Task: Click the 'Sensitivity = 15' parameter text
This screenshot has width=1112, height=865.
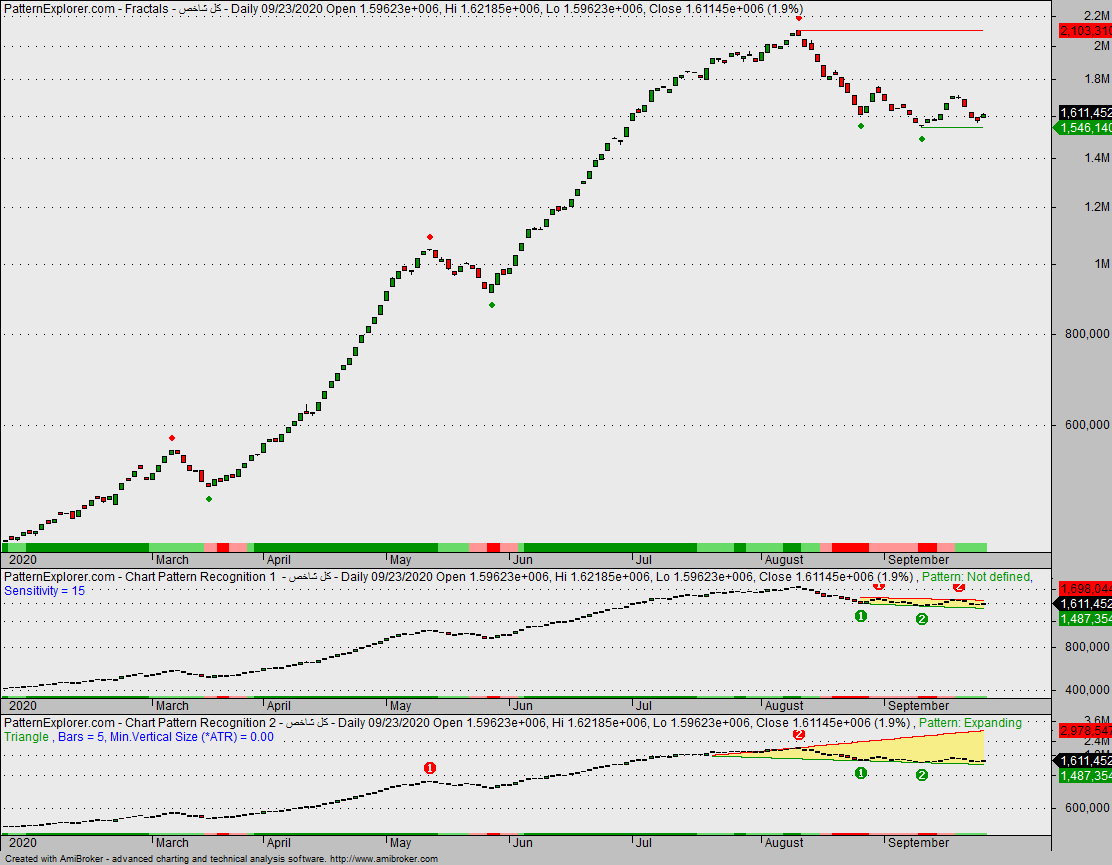Action: coord(45,591)
